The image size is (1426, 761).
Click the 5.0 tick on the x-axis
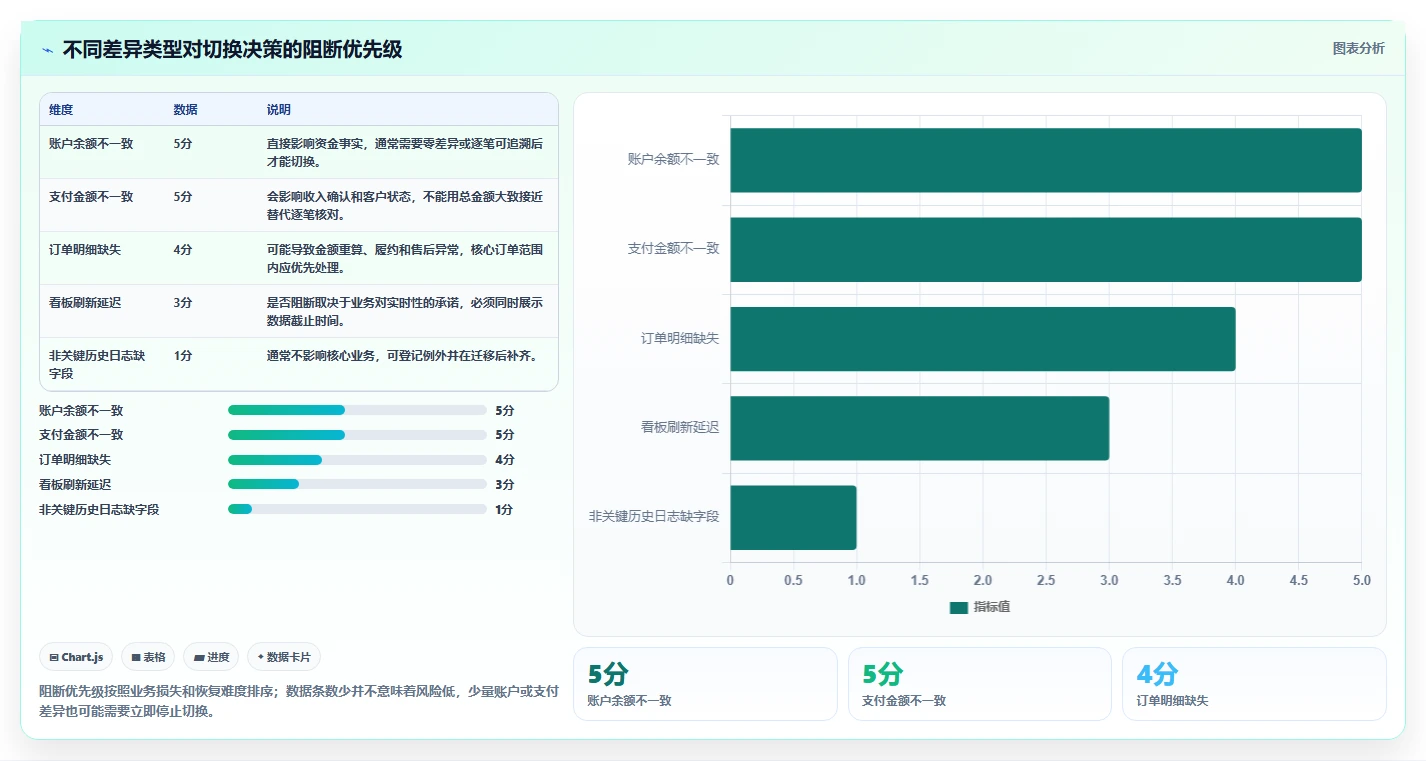coord(1361,580)
